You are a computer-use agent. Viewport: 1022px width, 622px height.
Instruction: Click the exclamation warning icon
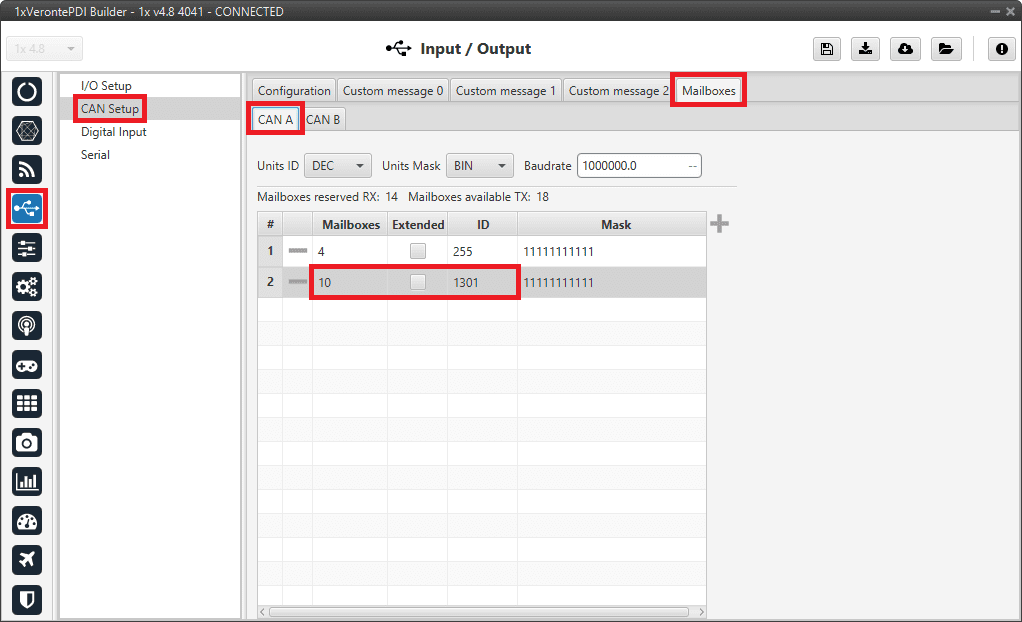point(1001,49)
